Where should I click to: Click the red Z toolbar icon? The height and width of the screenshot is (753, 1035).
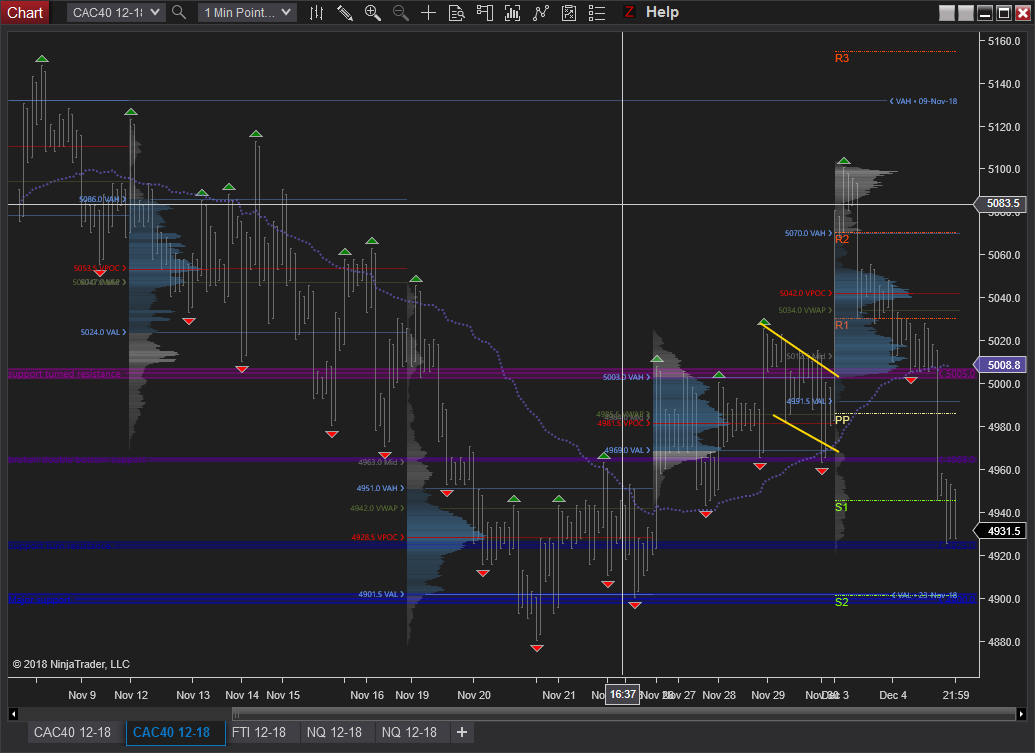point(629,12)
